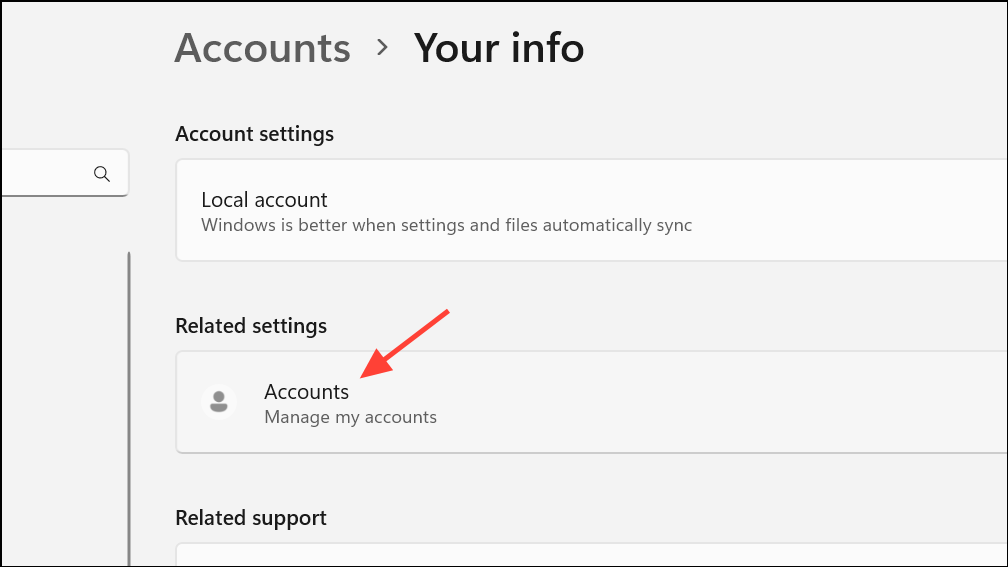The height and width of the screenshot is (567, 1008).
Task: Expand the card under Related support
Action: click(x=590, y=556)
